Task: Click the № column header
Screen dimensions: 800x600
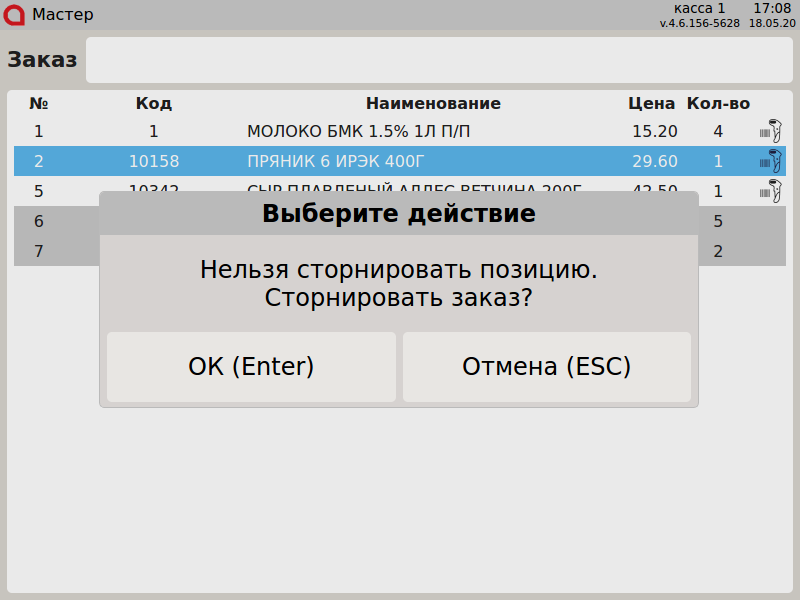Action: tap(39, 103)
